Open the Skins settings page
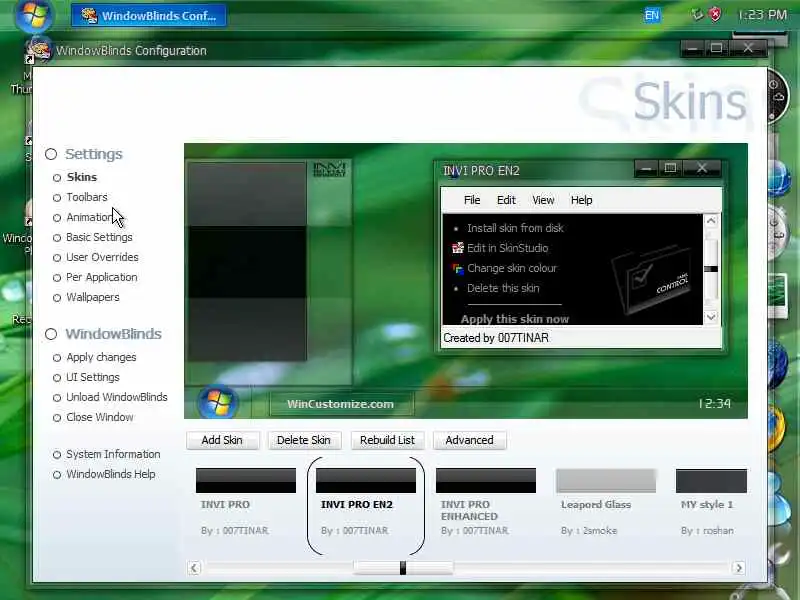The height and width of the screenshot is (600, 800). click(82, 177)
